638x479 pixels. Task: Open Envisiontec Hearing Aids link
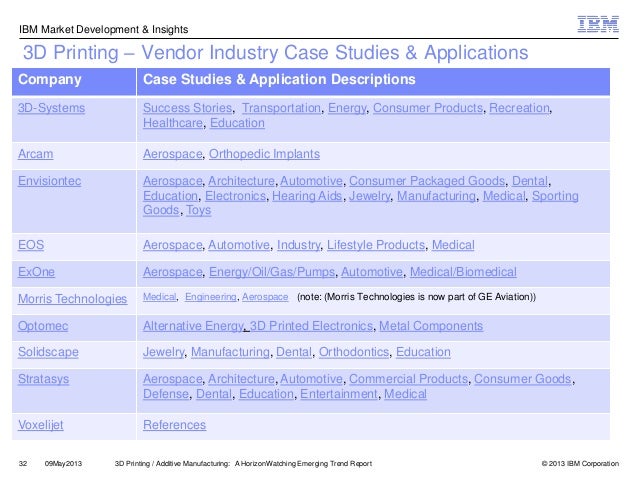tap(307, 196)
